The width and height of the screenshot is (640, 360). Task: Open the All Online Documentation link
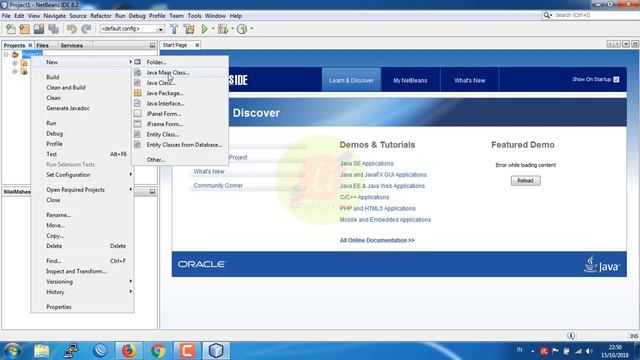click(x=377, y=240)
